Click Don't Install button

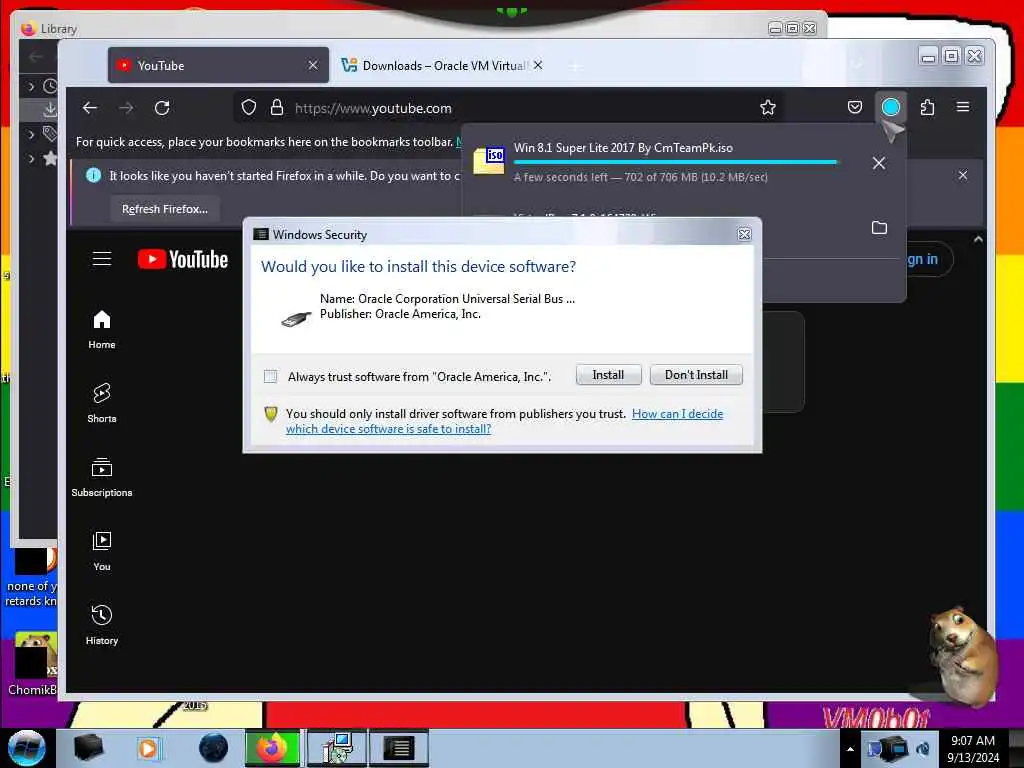696,375
